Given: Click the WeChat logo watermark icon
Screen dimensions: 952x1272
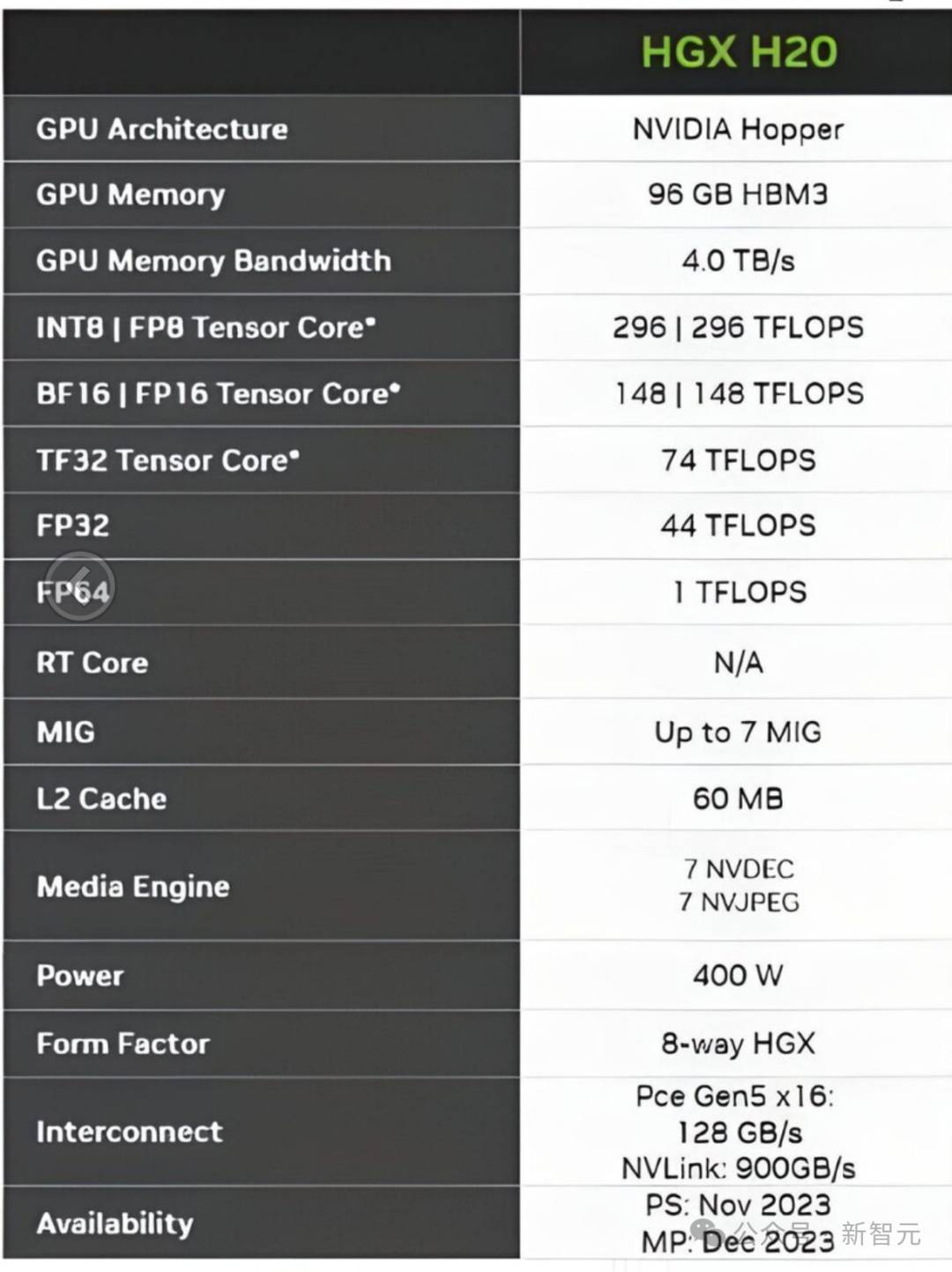Looking at the screenshot, I should point(710,1232).
